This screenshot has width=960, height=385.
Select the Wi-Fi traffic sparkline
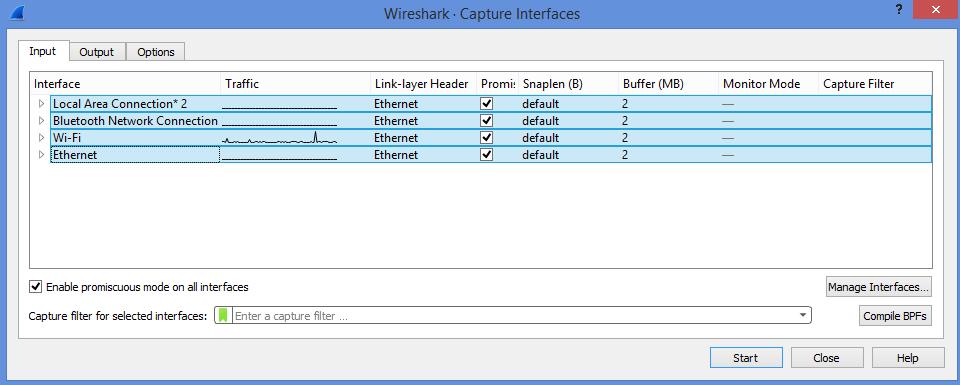click(x=279, y=138)
